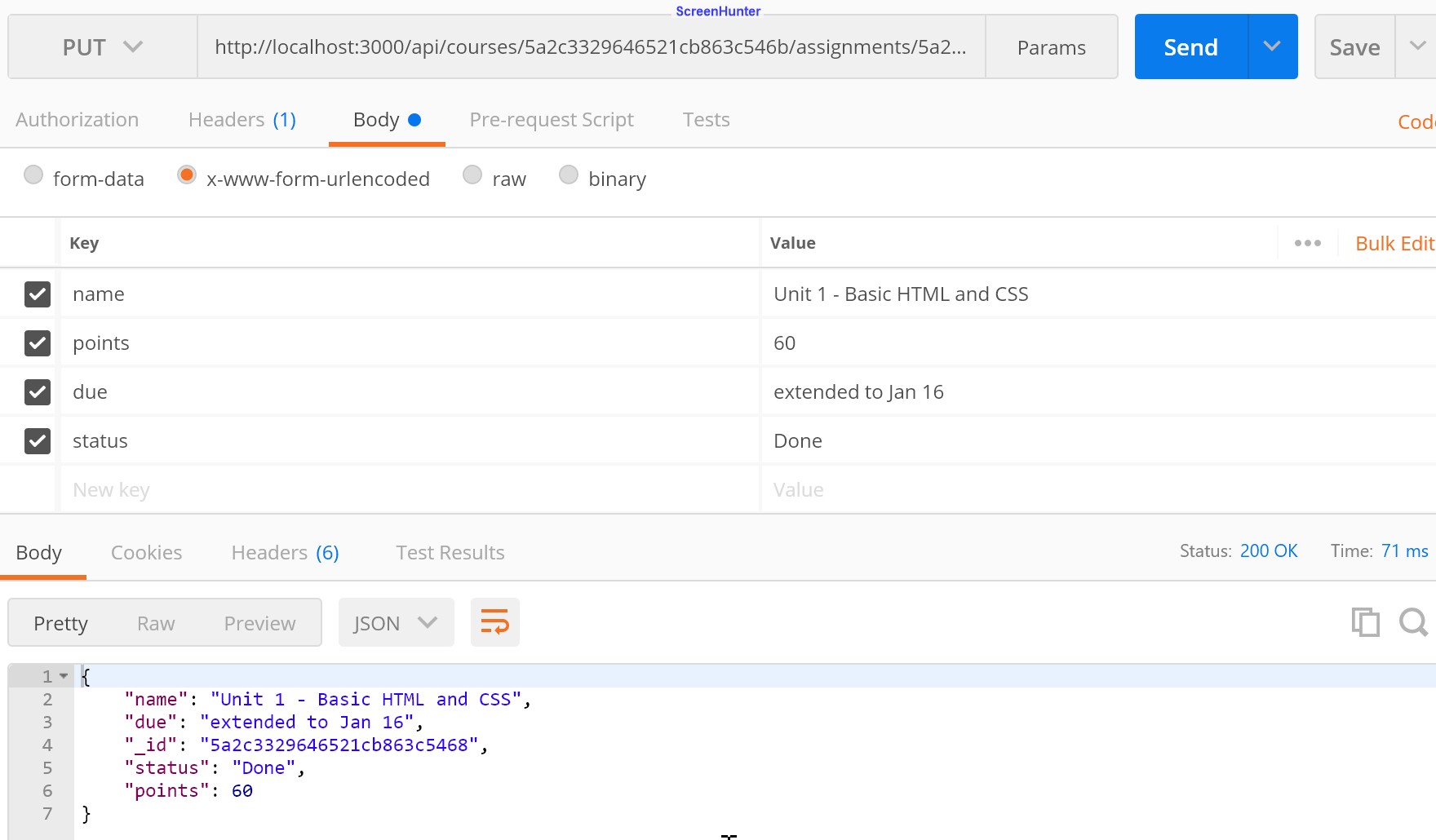Expand the Save button dropdown arrow

coord(1417,46)
